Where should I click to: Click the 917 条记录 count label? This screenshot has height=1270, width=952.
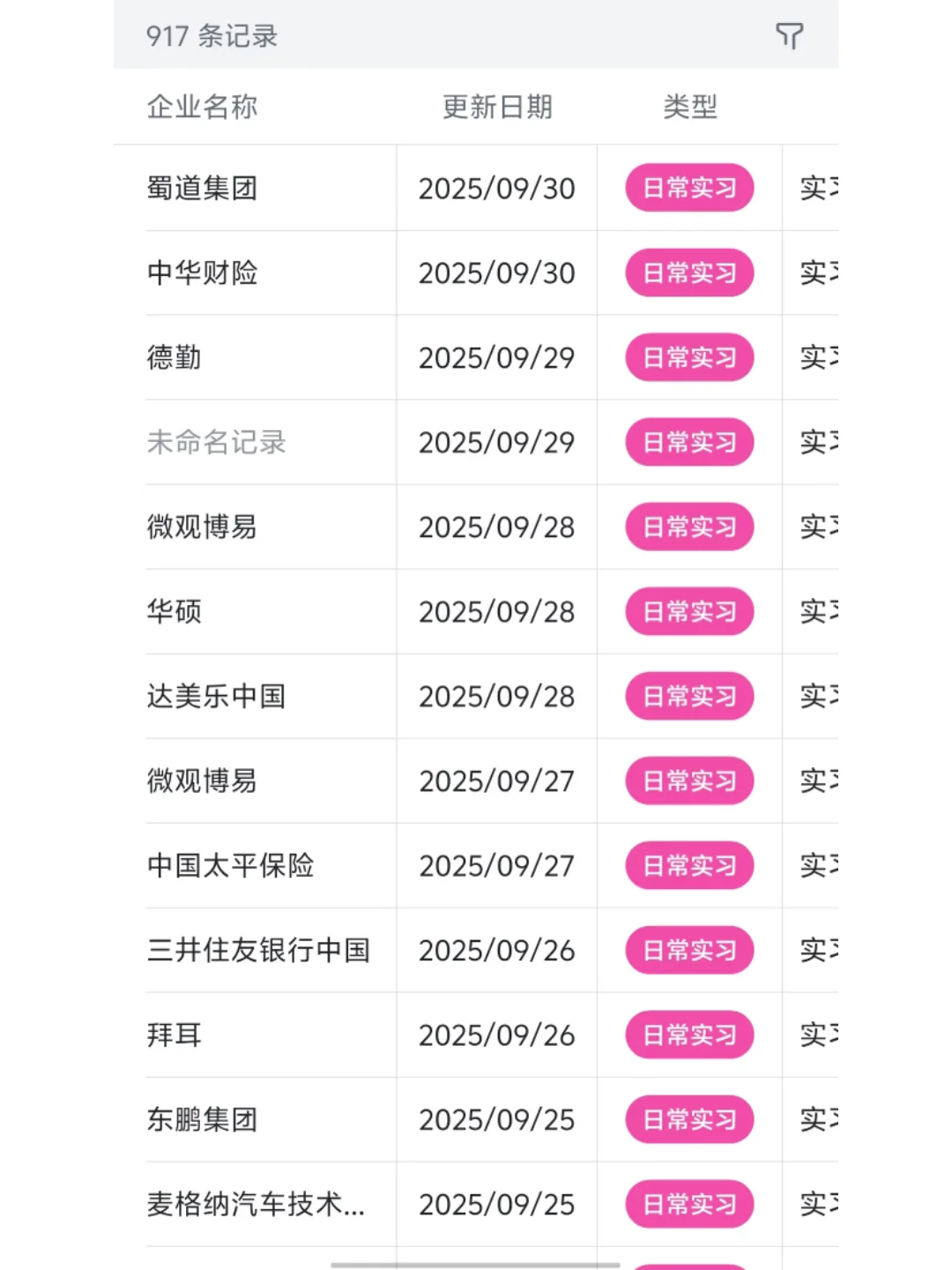pyautogui.click(x=212, y=36)
